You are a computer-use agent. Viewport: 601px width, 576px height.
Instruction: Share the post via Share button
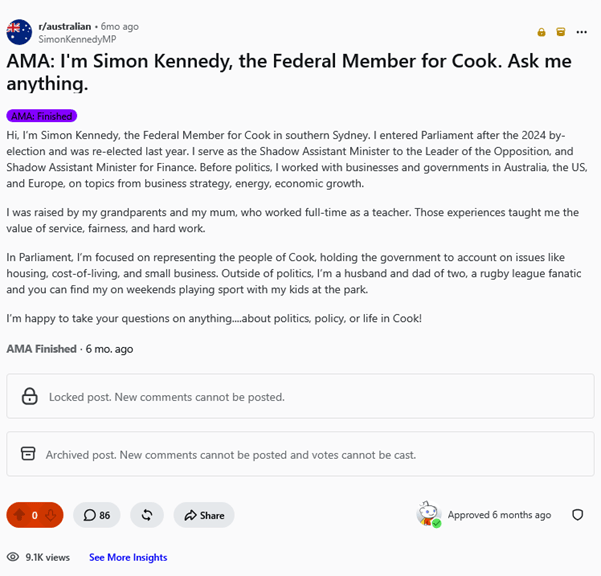pos(204,515)
